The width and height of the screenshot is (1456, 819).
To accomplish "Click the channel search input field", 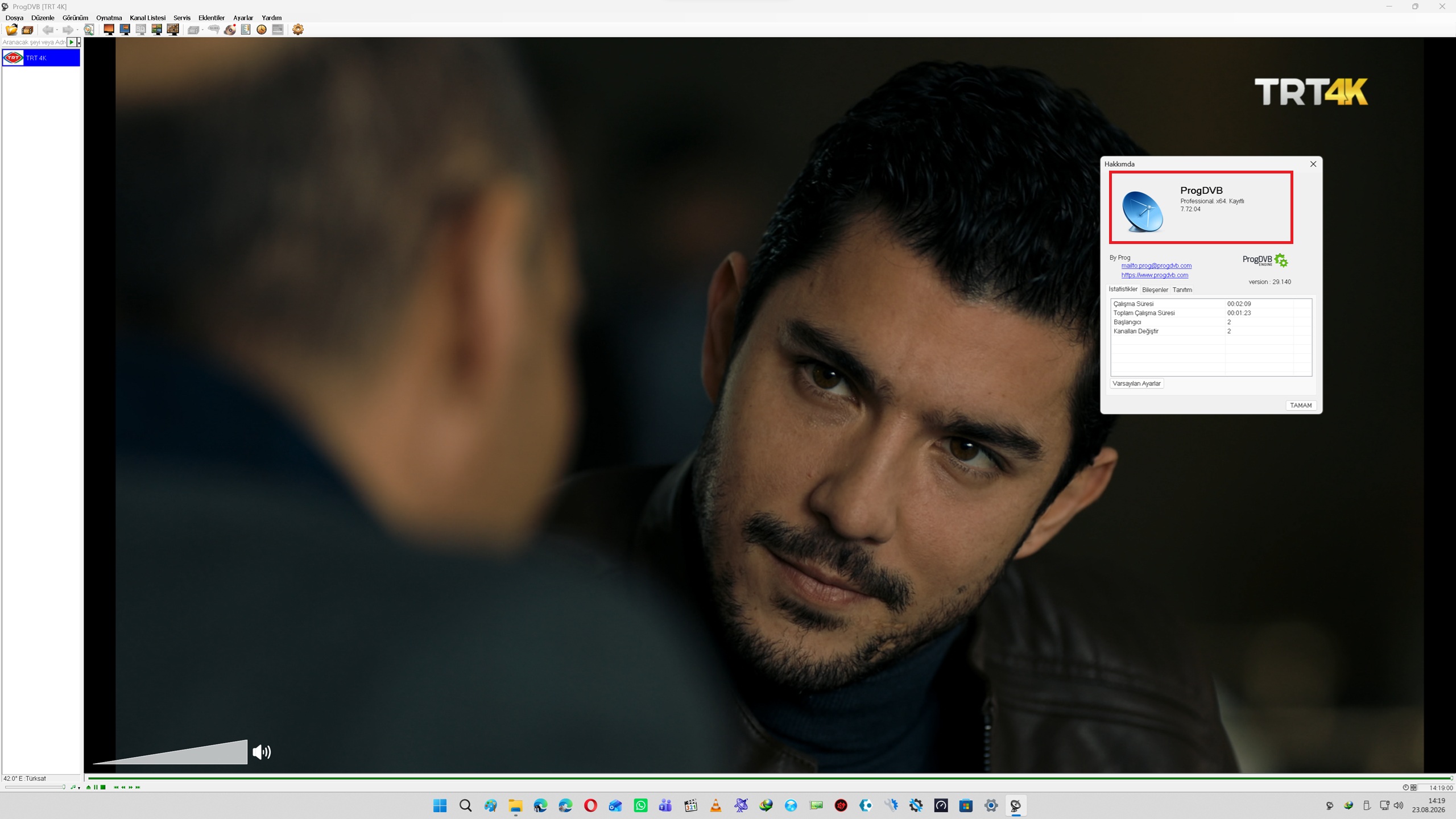I will [x=34, y=42].
